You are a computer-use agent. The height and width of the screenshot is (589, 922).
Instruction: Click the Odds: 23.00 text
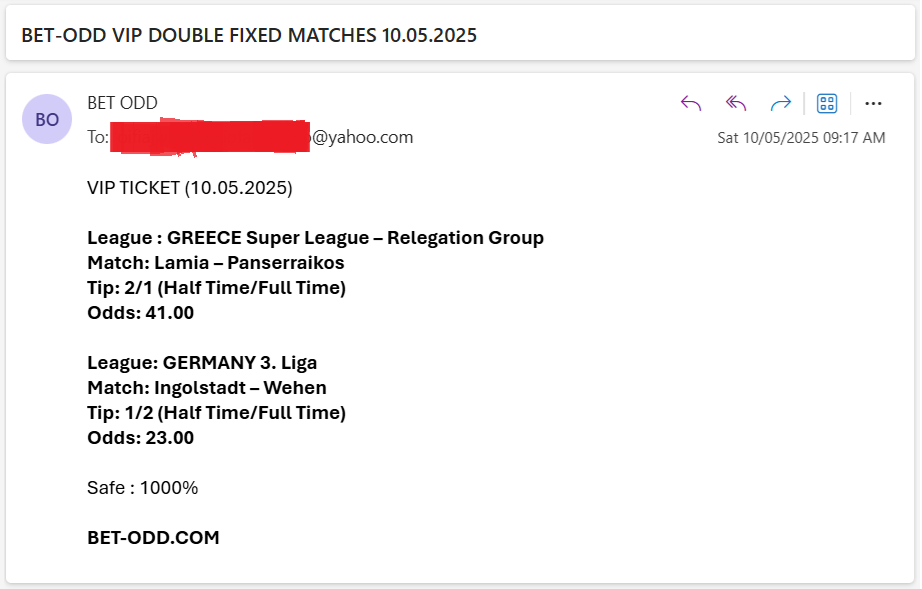(x=141, y=438)
